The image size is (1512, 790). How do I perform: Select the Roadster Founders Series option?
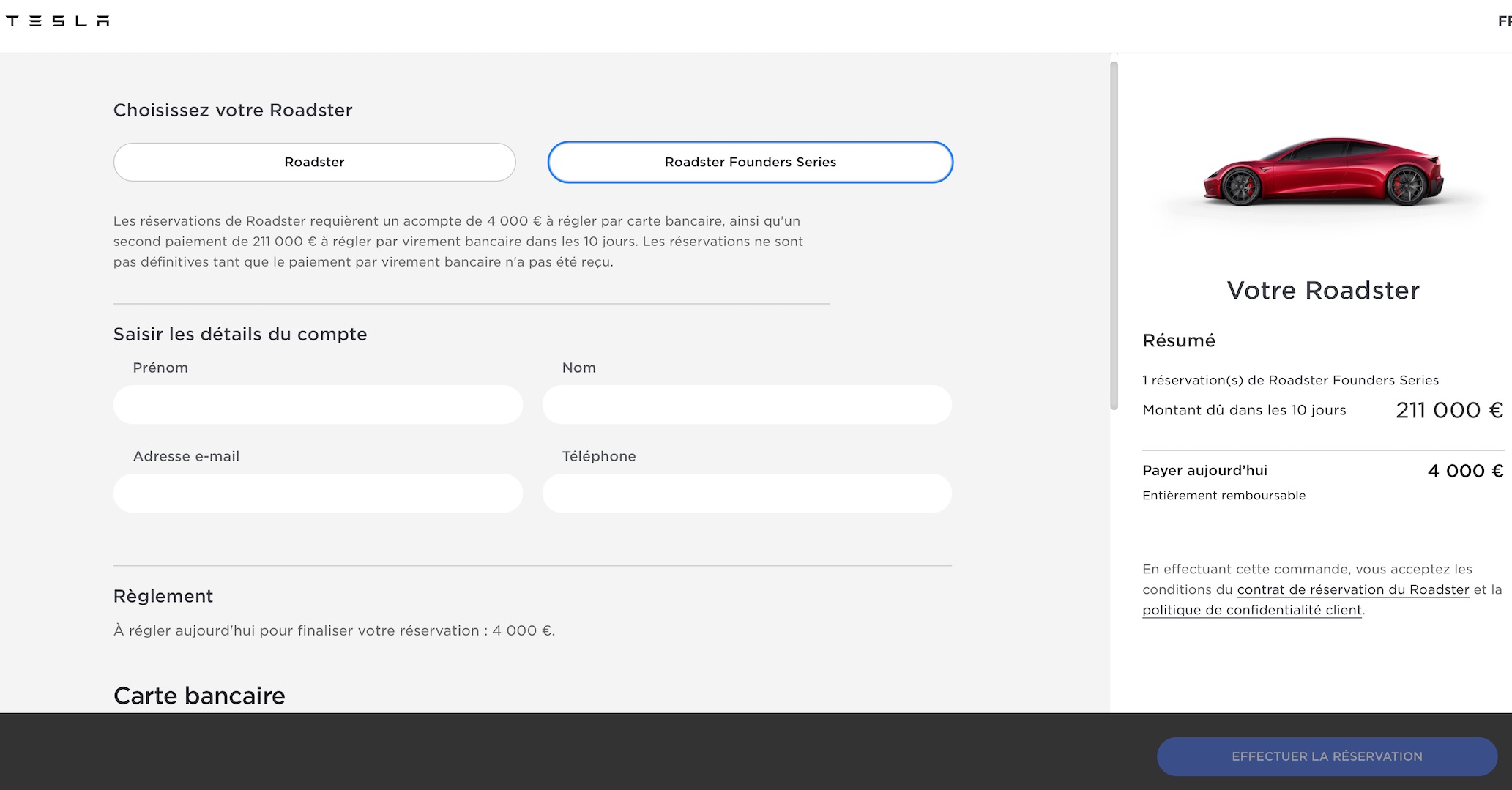click(x=750, y=162)
